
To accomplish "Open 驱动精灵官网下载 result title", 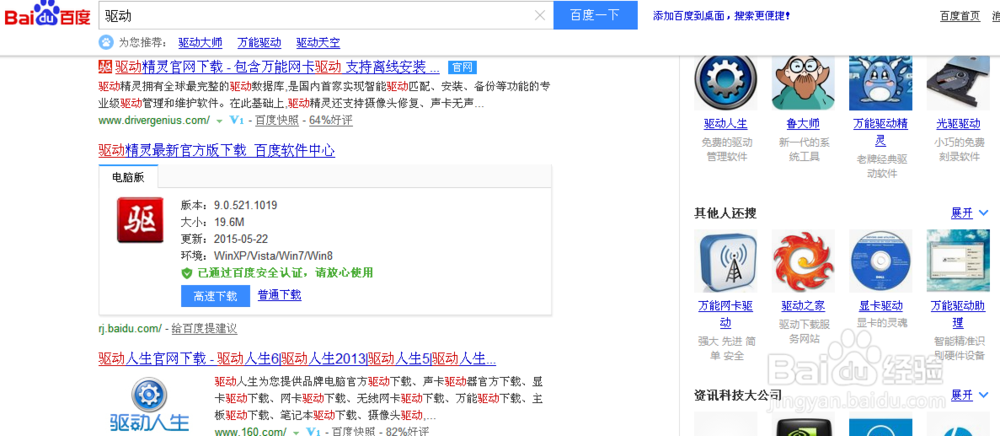I will click(x=277, y=67).
